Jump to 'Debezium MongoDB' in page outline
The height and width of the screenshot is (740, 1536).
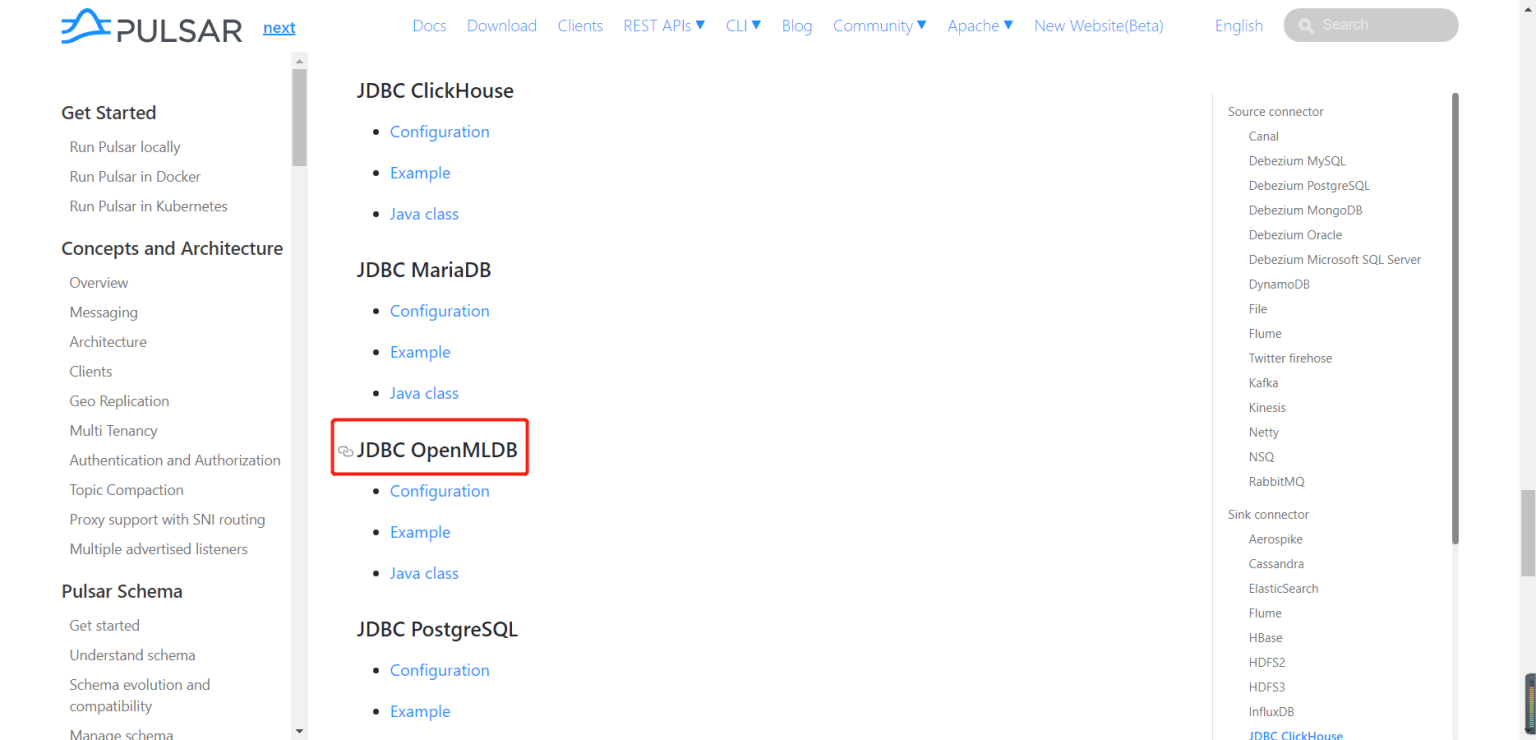(x=1305, y=210)
